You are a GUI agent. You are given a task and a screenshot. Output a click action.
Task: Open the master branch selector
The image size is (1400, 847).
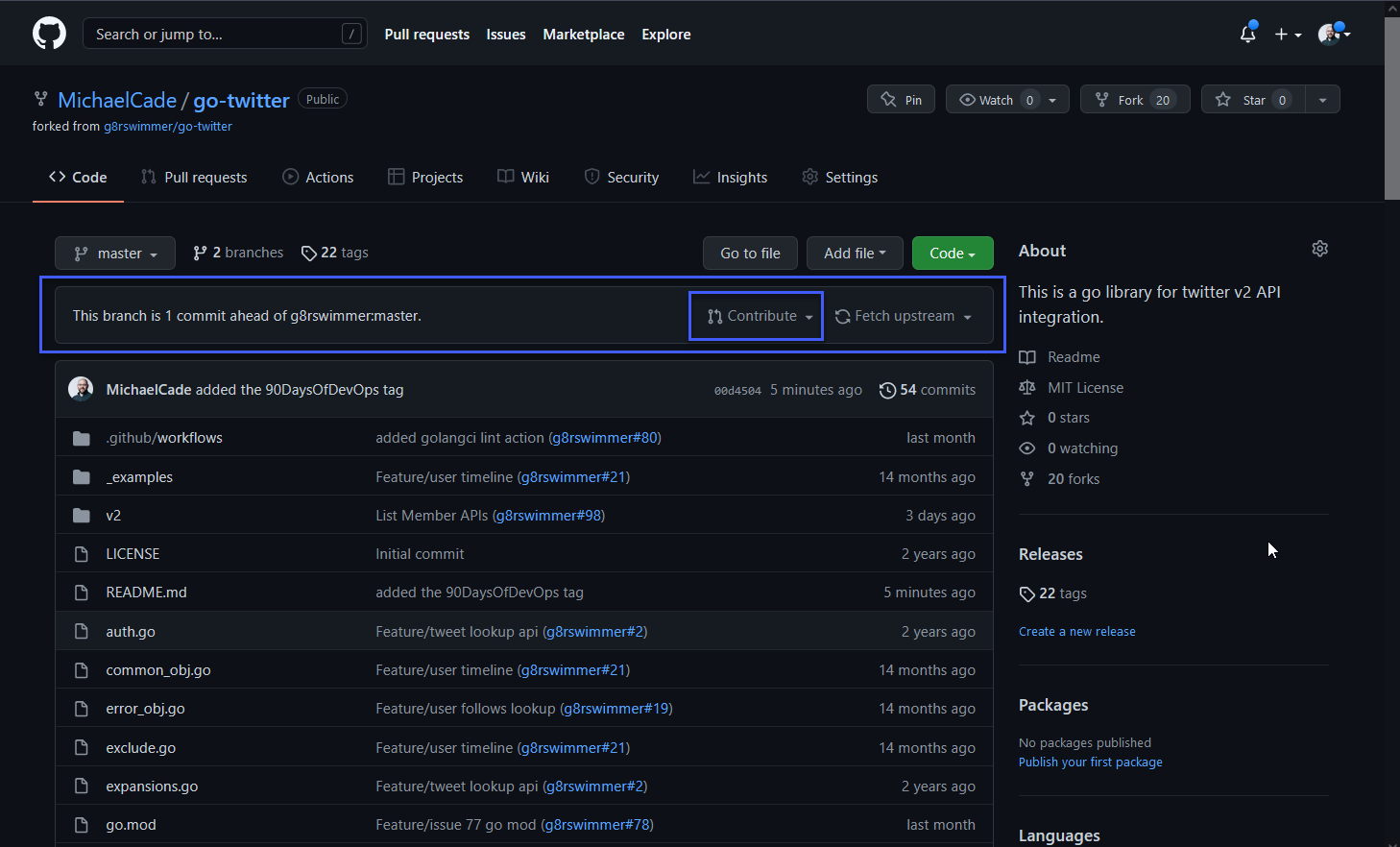(114, 253)
